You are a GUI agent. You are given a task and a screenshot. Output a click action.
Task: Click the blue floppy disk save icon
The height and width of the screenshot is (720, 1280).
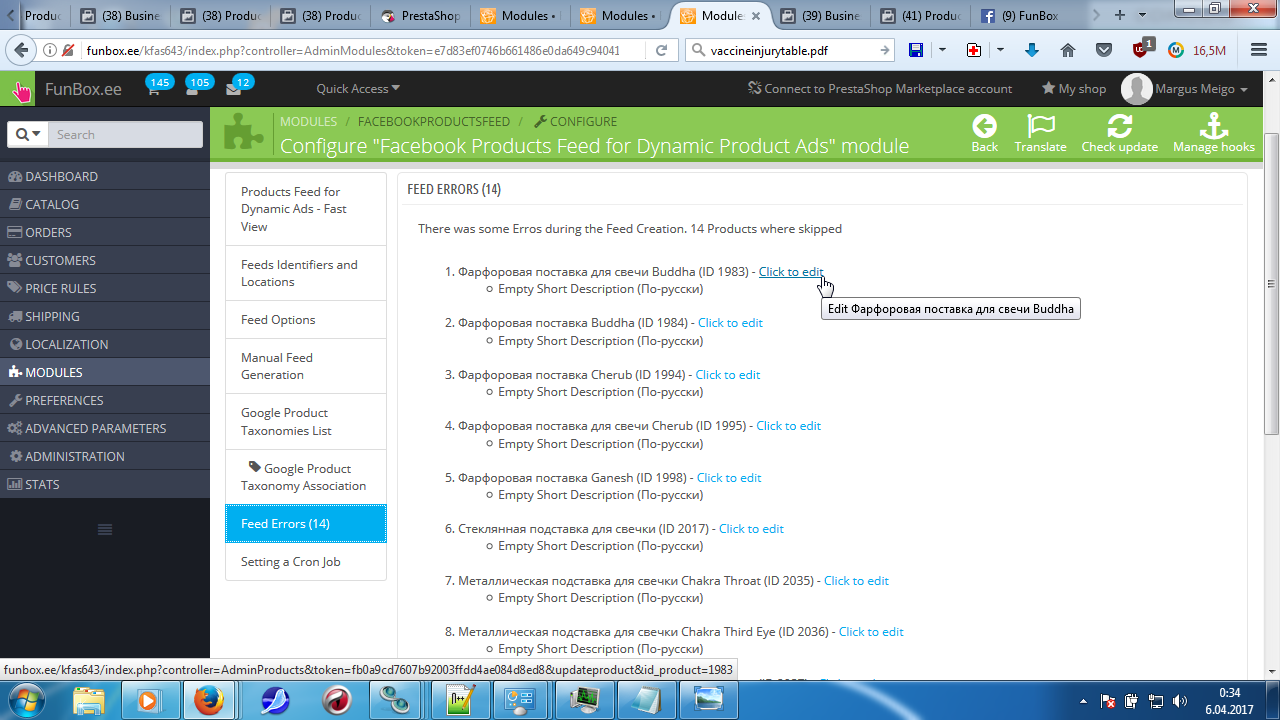pos(915,50)
